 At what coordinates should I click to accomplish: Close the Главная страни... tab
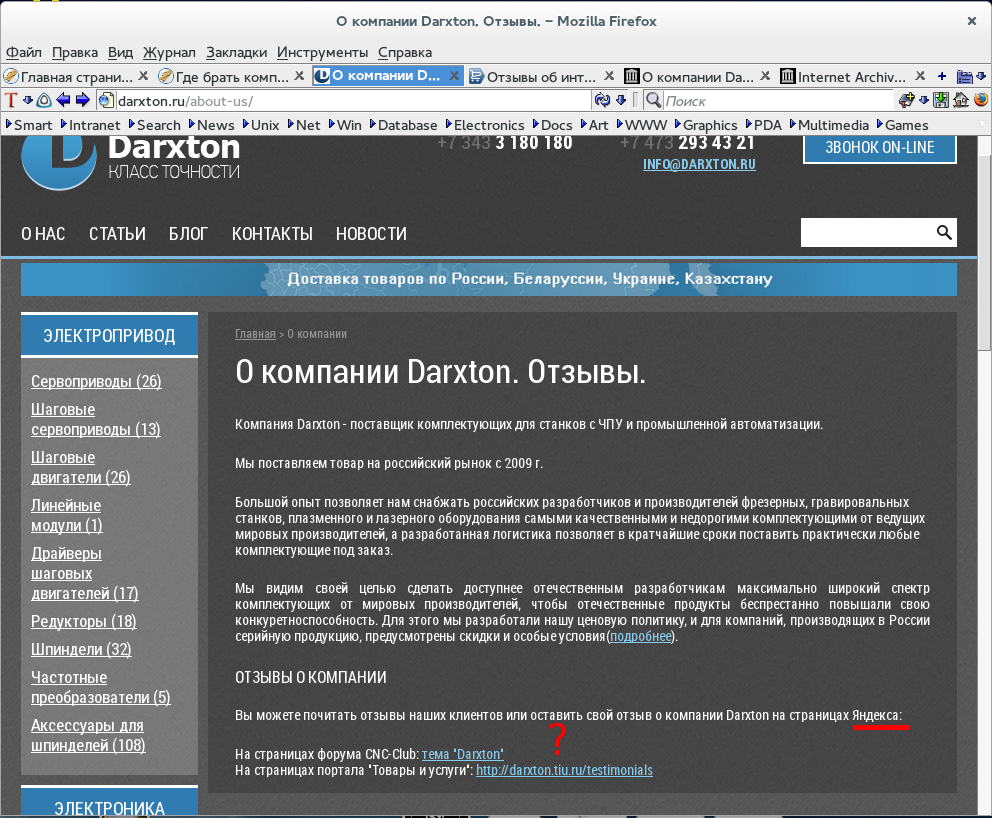[144, 76]
